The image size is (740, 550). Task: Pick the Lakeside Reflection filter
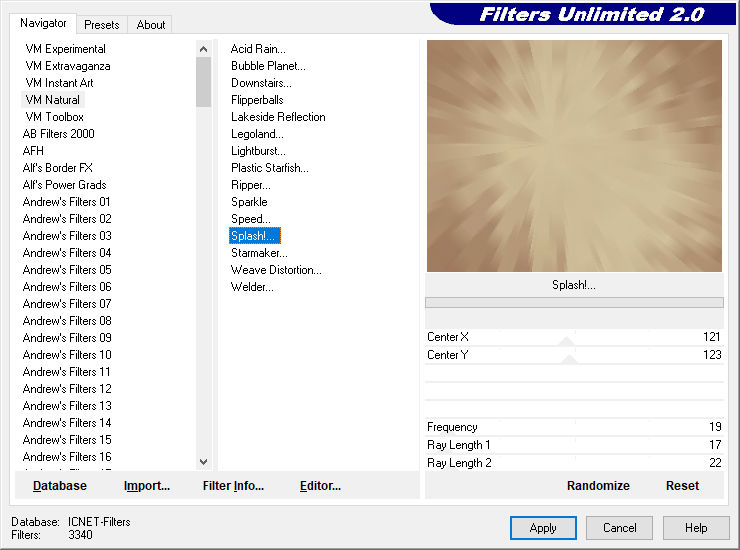point(278,117)
